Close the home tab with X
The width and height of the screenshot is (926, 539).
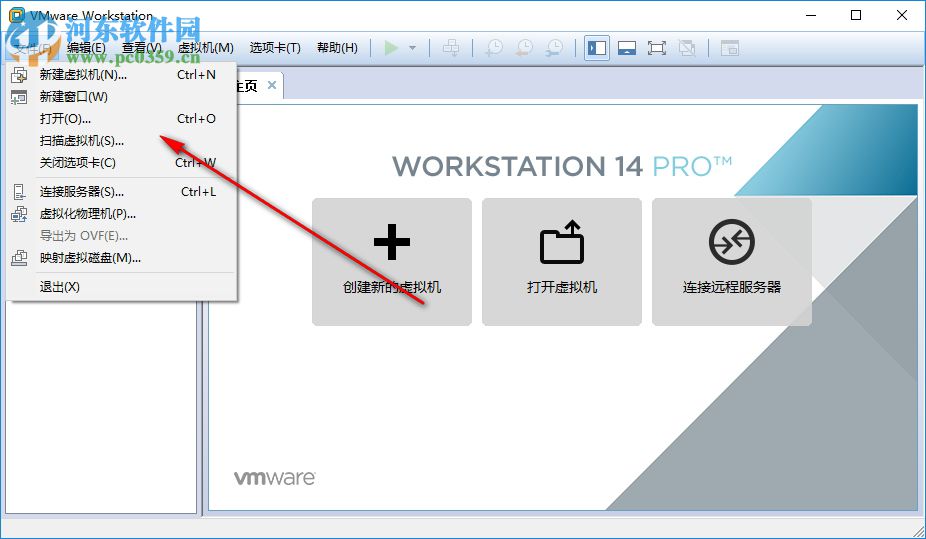tap(272, 85)
